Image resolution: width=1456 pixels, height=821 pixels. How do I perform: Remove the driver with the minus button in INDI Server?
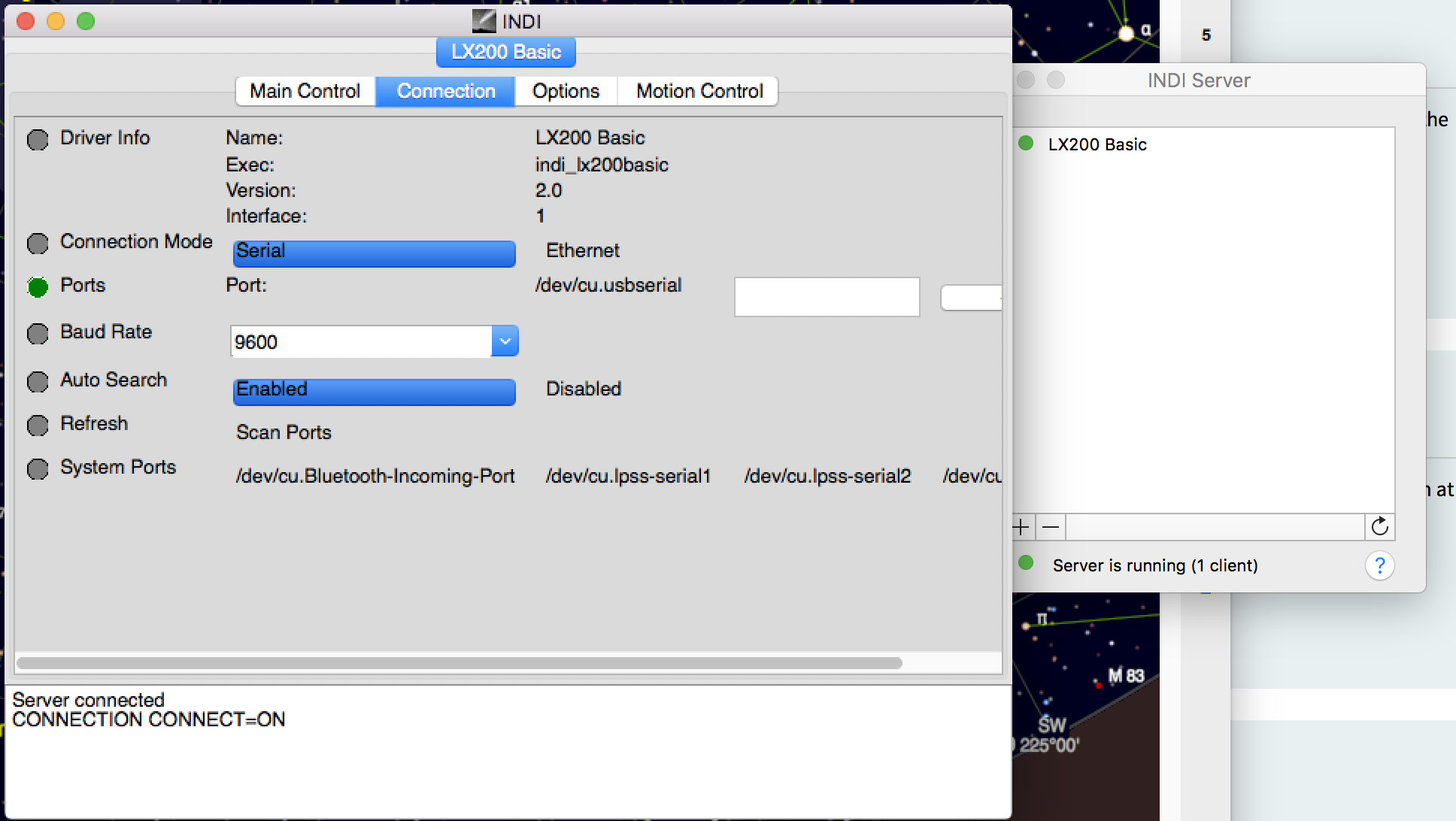[1051, 527]
